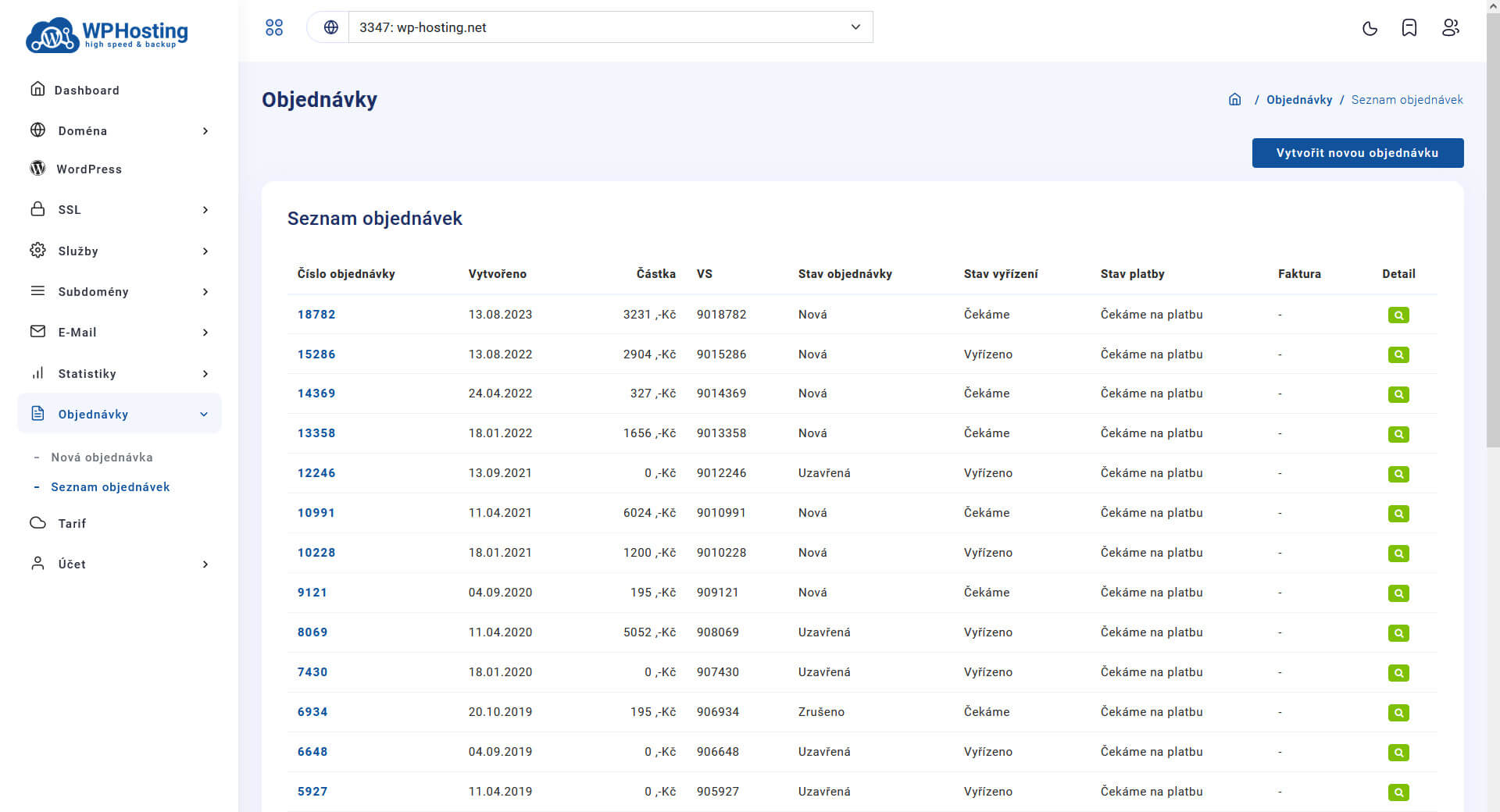Open detail magnifier for order 8069

click(x=1398, y=633)
